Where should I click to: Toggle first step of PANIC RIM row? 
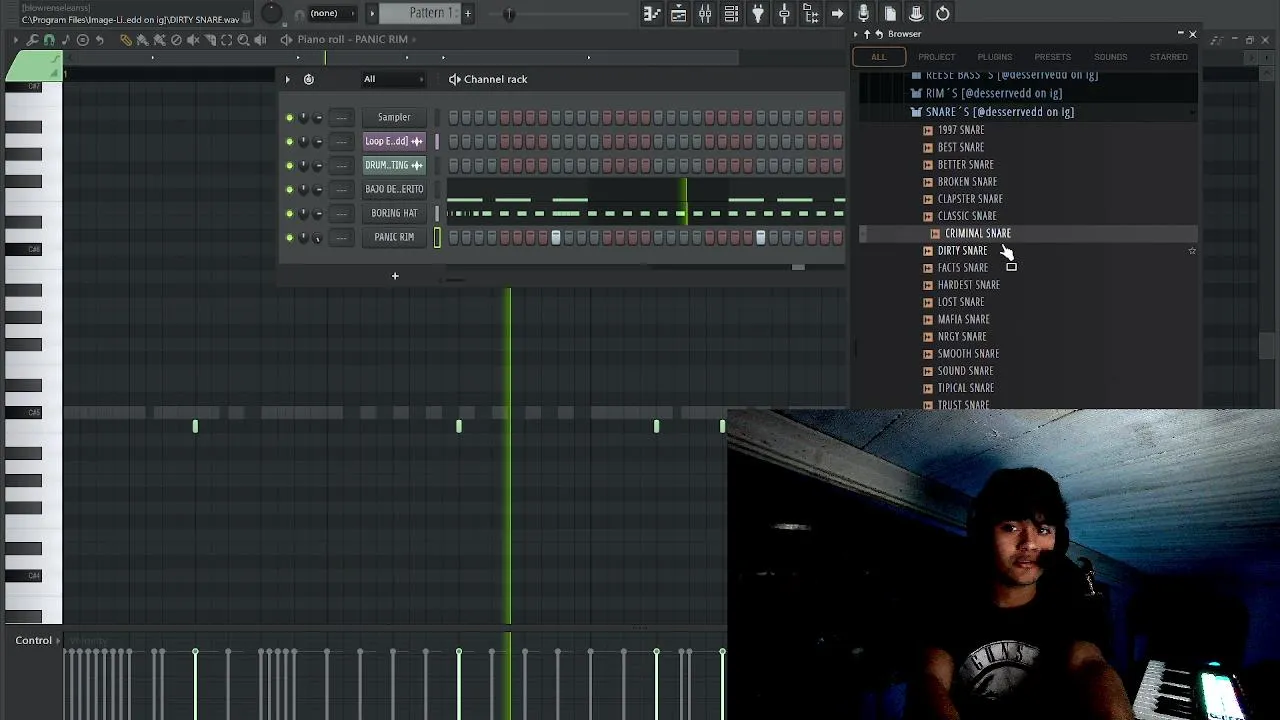(x=453, y=237)
